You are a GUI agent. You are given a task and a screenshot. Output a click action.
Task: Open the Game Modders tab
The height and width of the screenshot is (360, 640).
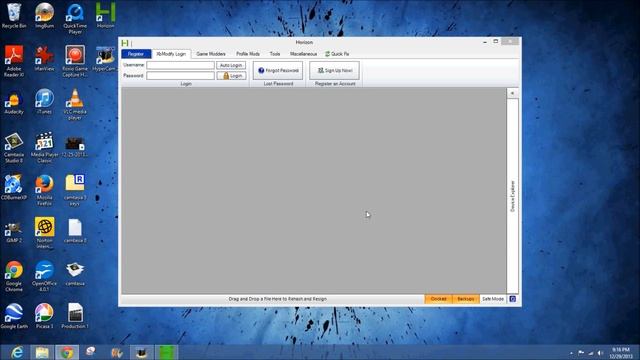(211, 54)
